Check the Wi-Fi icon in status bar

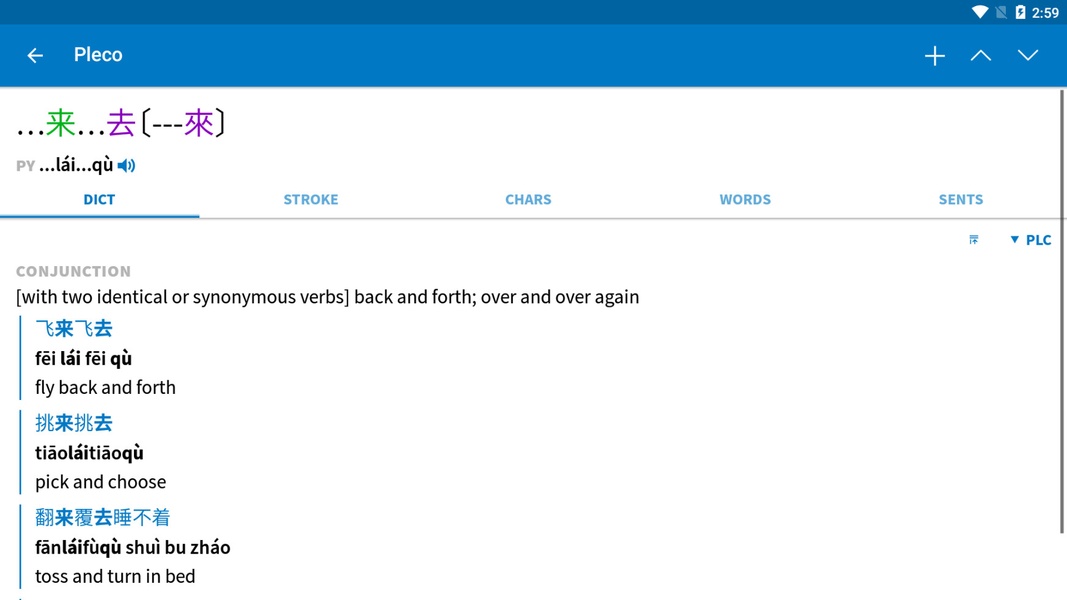pyautogui.click(x=979, y=12)
